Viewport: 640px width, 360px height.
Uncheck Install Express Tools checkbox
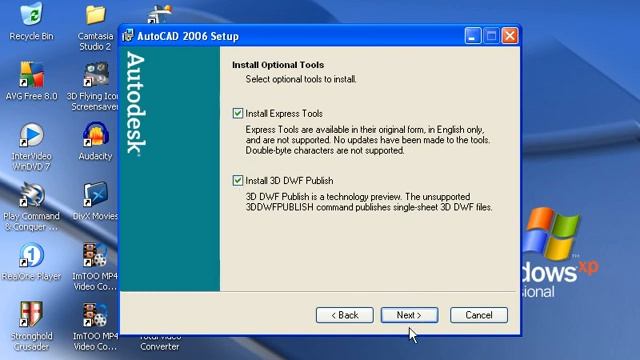[238, 113]
